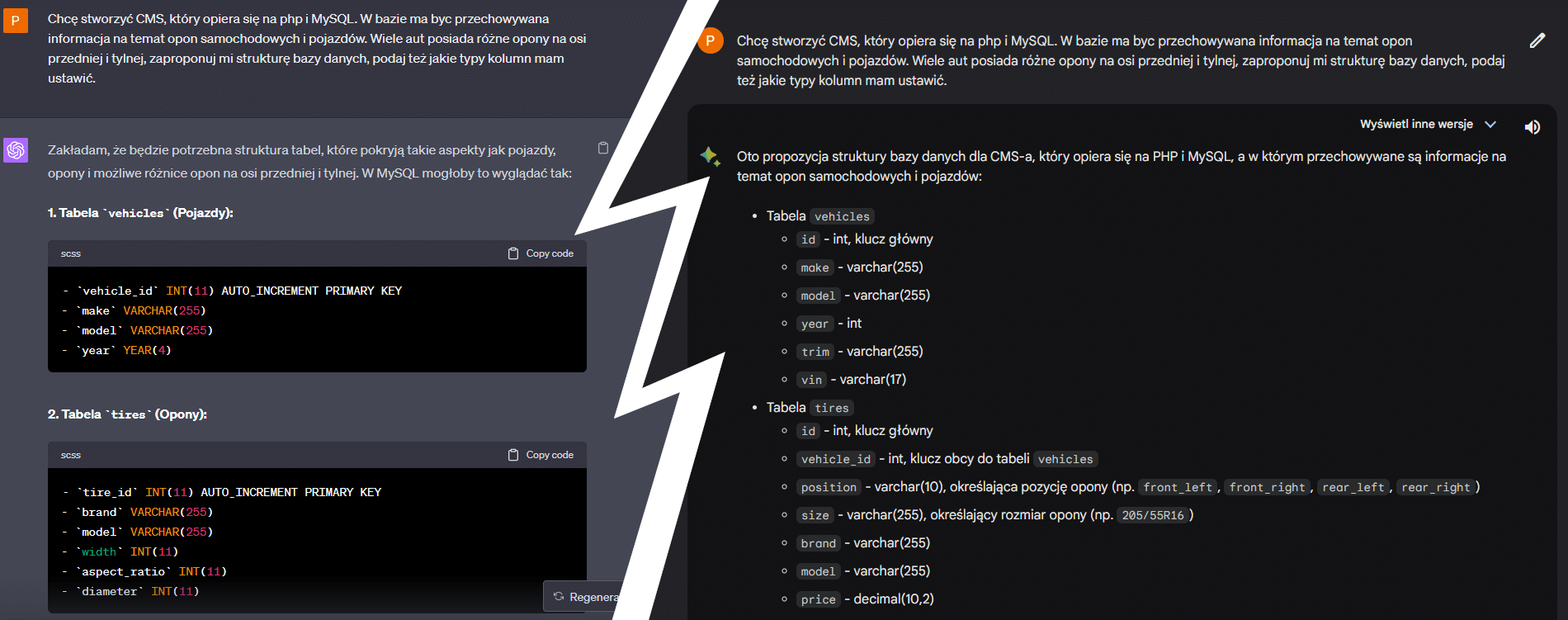Click the scss label on the vehicles code block
This screenshot has height=620, width=1568.
click(x=71, y=253)
